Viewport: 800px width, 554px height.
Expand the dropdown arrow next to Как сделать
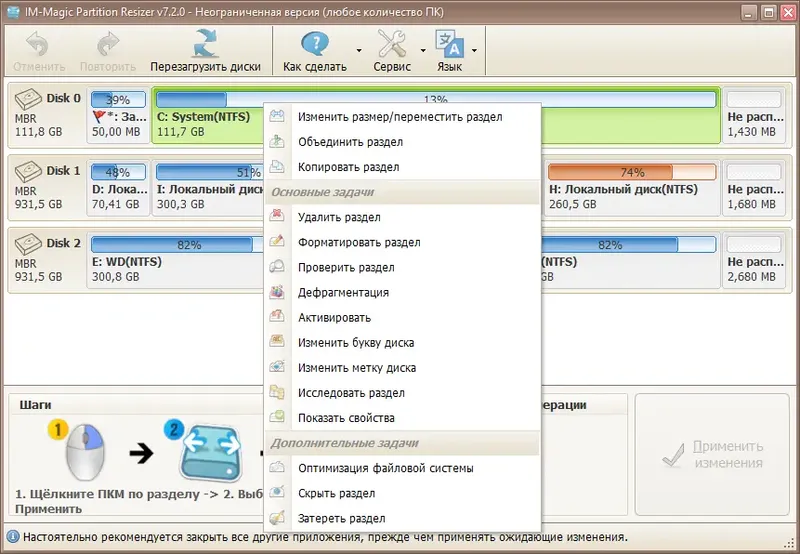point(359,51)
